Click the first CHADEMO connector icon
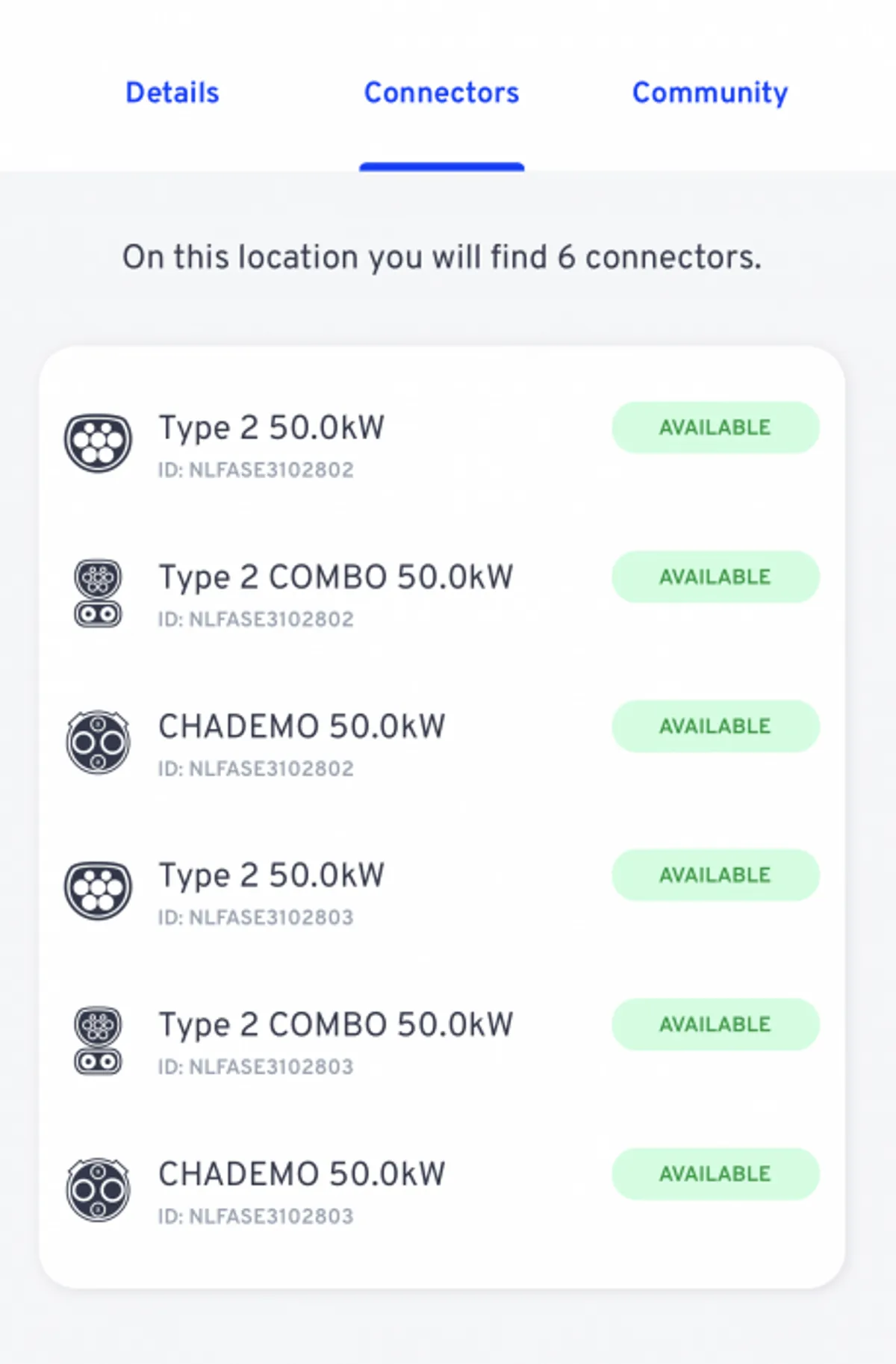The image size is (896, 1364). point(98,742)
